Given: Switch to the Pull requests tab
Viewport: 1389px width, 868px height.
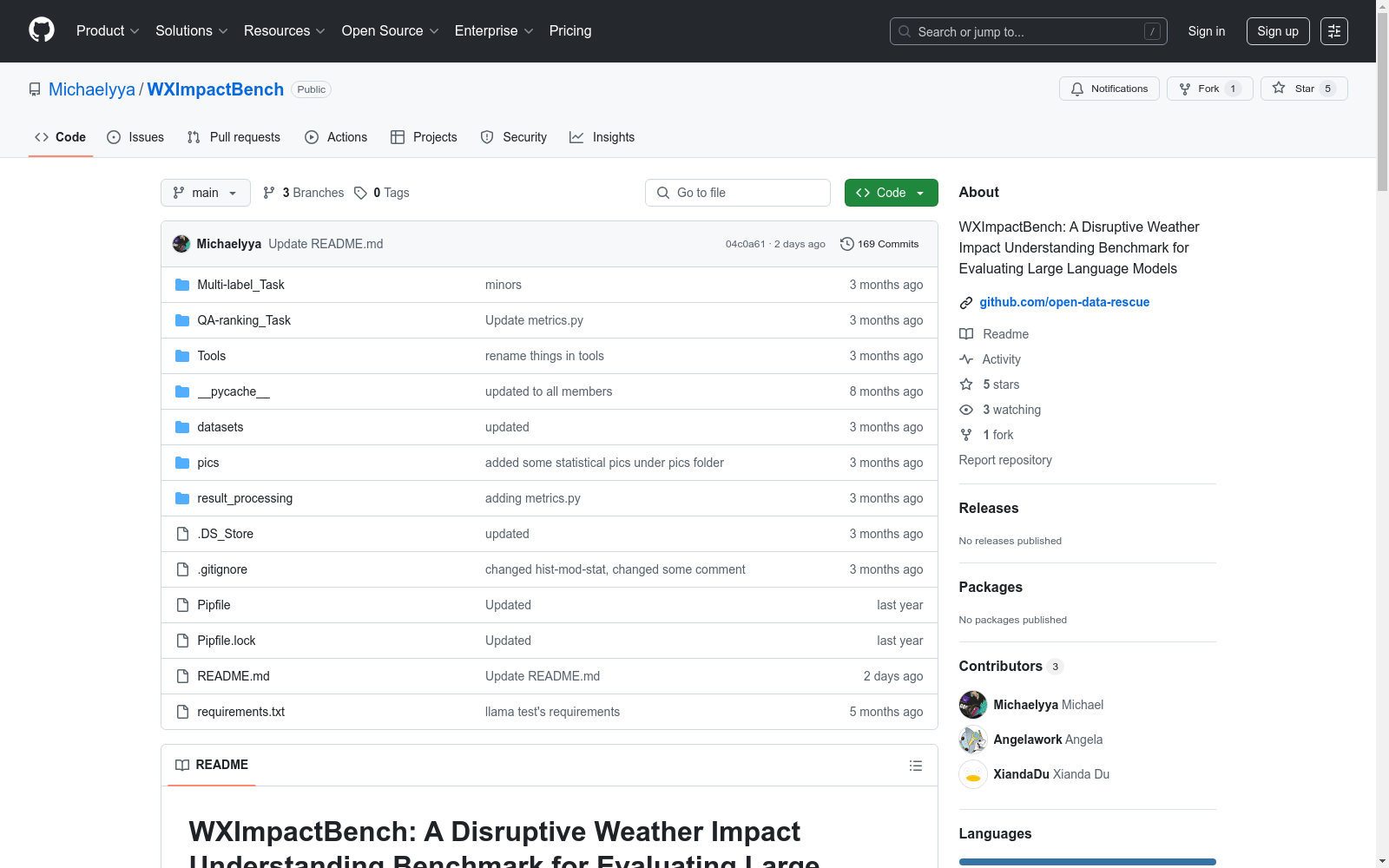Looking at the screenshot, I should [234, 137].
